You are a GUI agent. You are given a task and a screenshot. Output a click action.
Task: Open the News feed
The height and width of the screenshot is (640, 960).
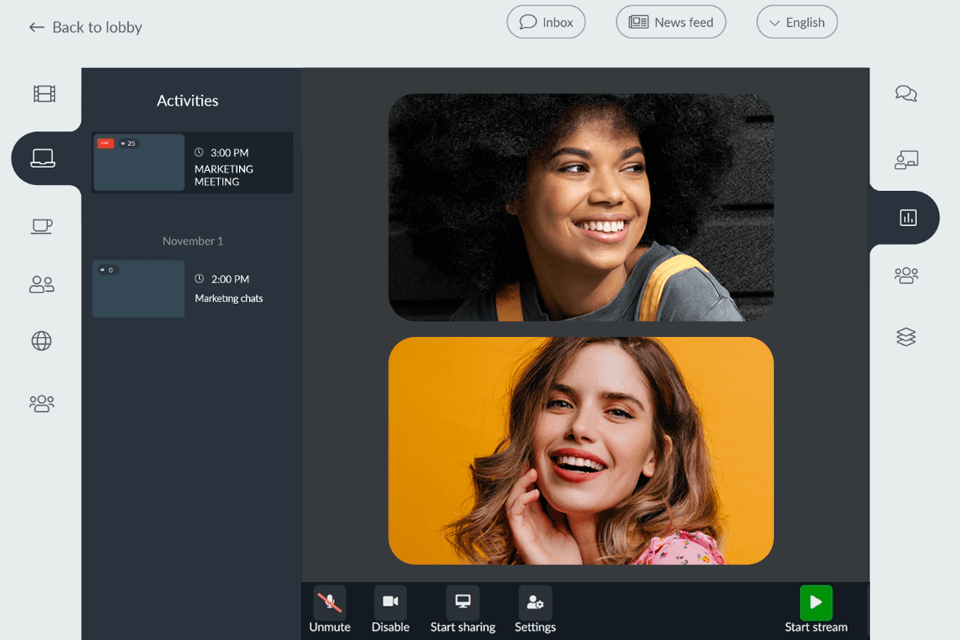click(671, 21)
